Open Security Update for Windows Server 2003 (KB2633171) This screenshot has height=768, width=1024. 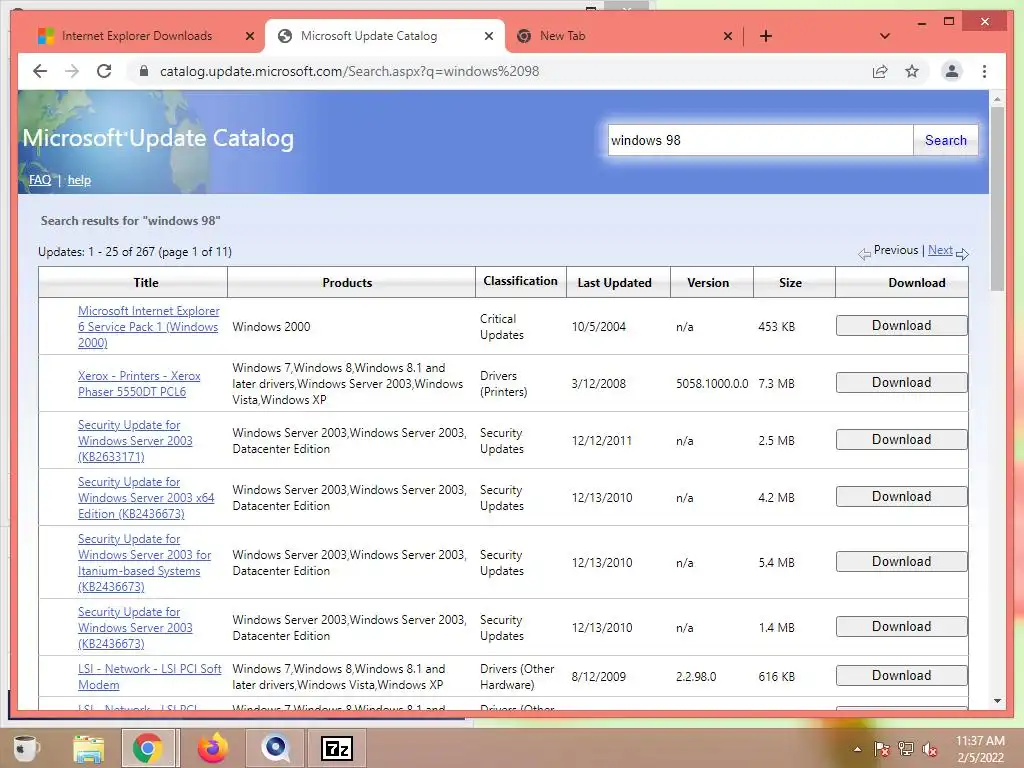click(135, 440)
